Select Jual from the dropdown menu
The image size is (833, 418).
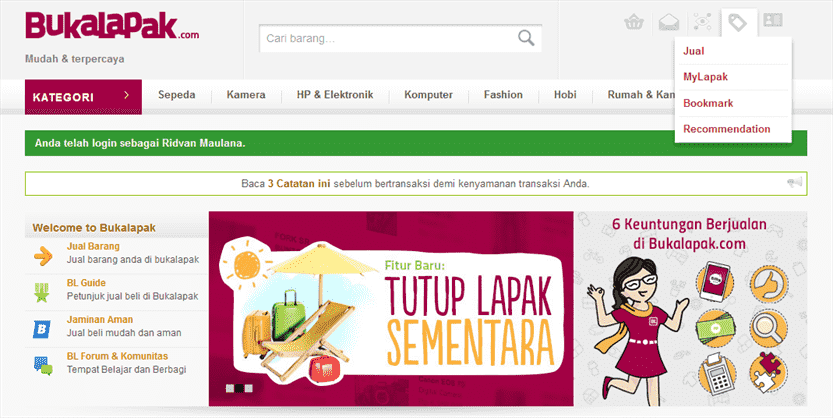pos(693,51)
